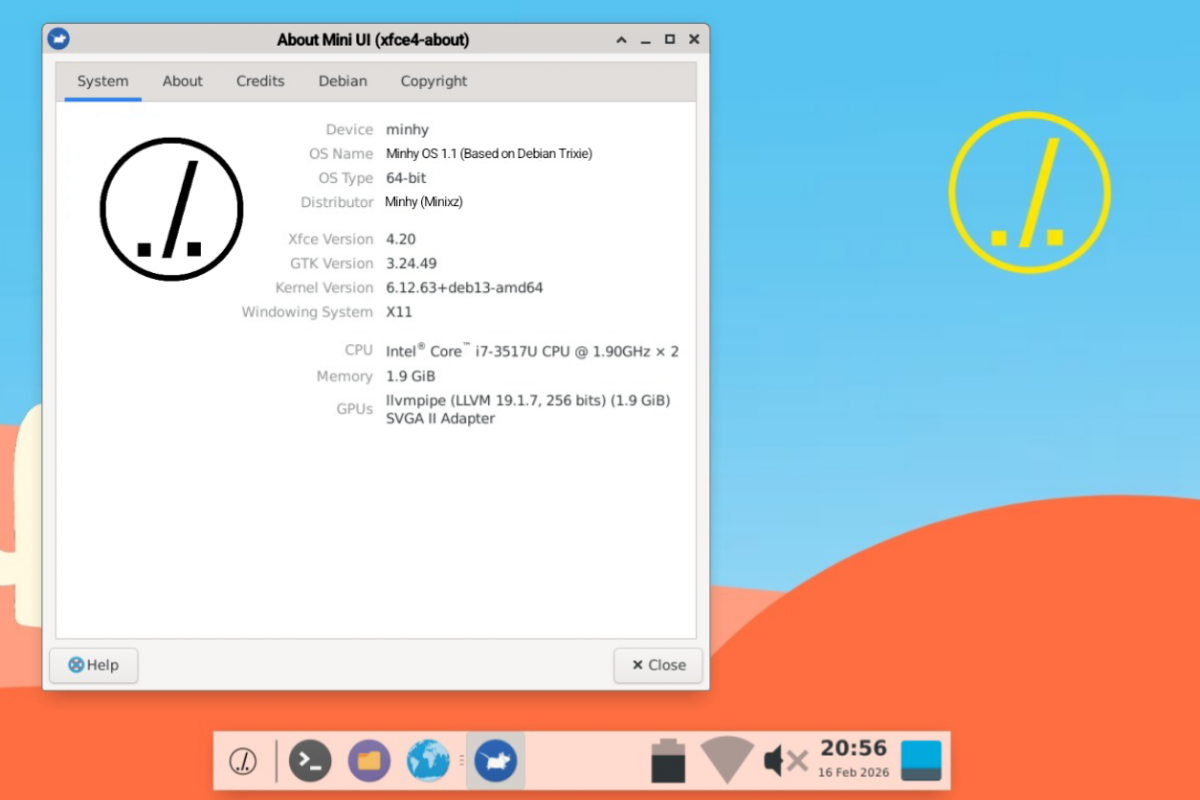View the Copyright tab
The width and height of the screenshot is (1200, 800).
click(434, 81)
